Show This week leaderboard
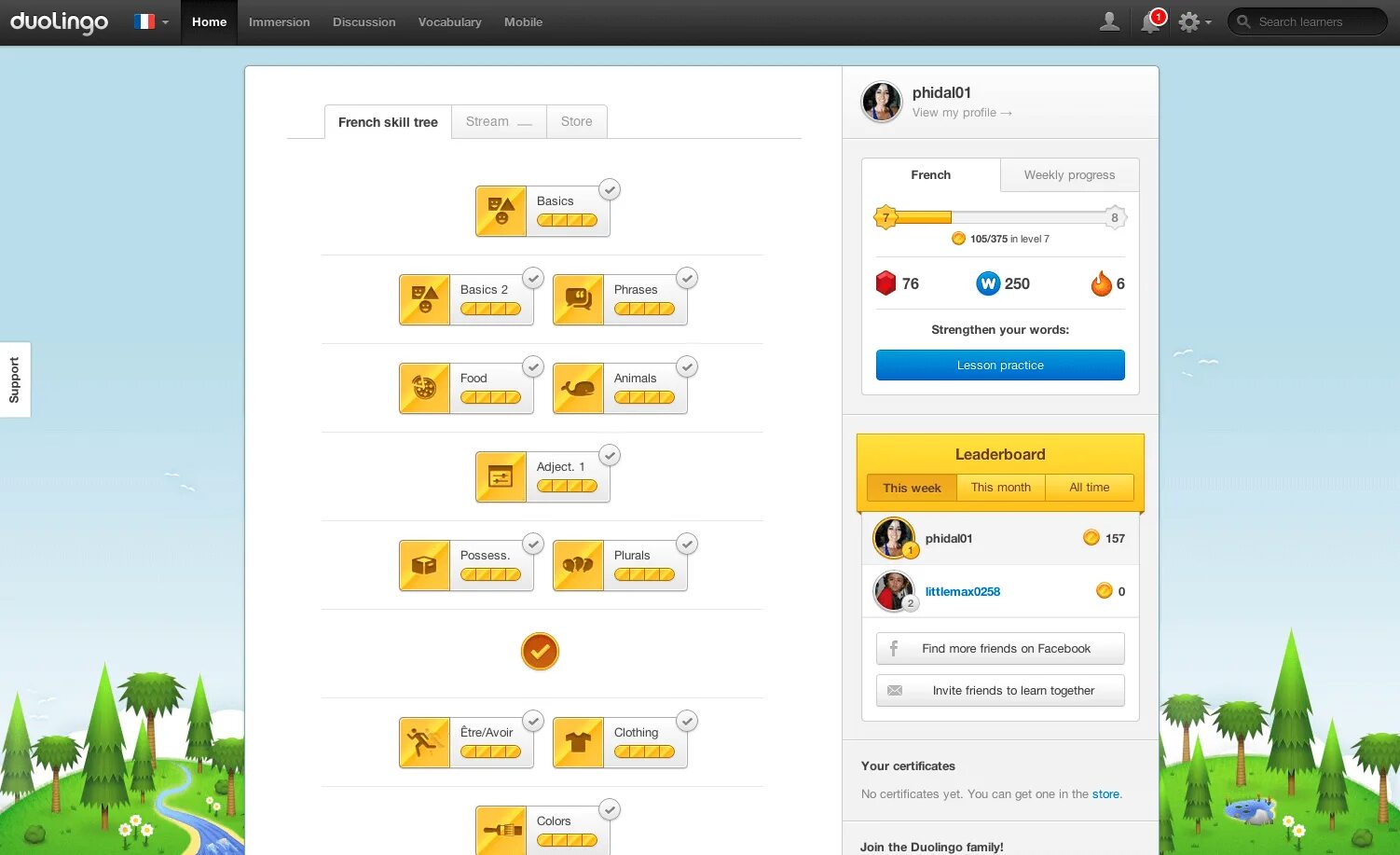This screenshot has width=1400, height=855. [912, 488]
